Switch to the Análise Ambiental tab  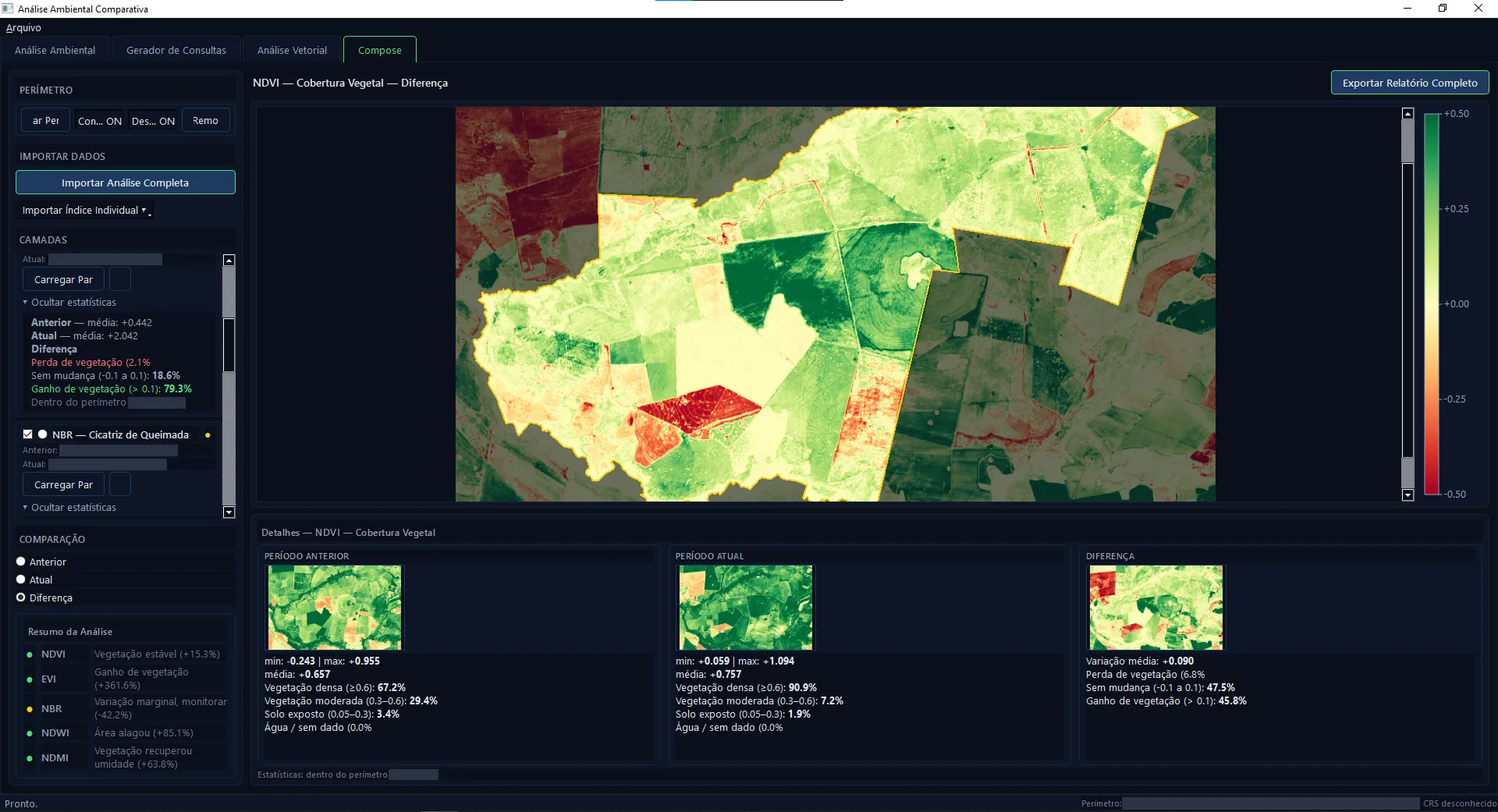(55, 50)
